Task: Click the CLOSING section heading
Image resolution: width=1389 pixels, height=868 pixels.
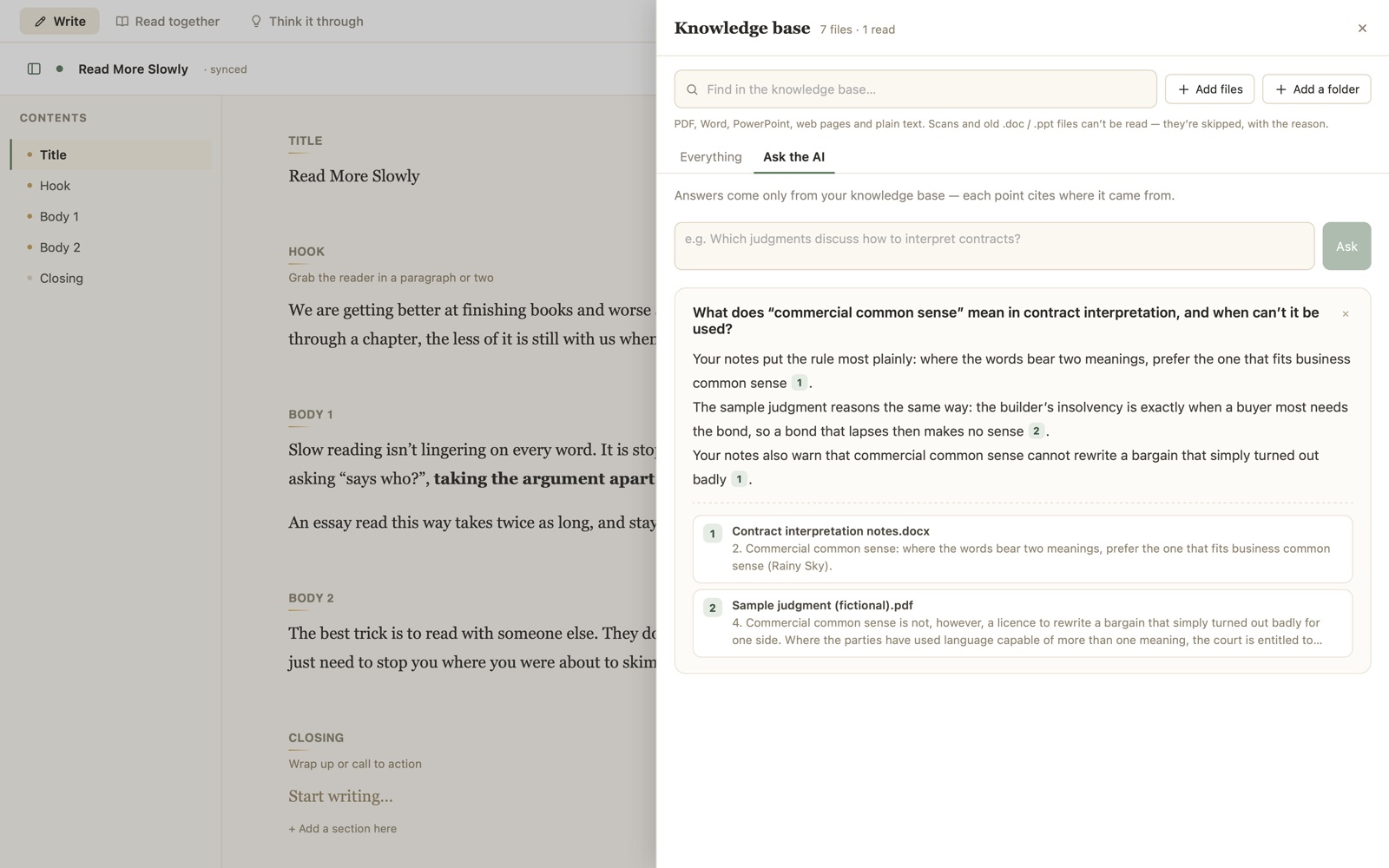Action: click(316, 738)
